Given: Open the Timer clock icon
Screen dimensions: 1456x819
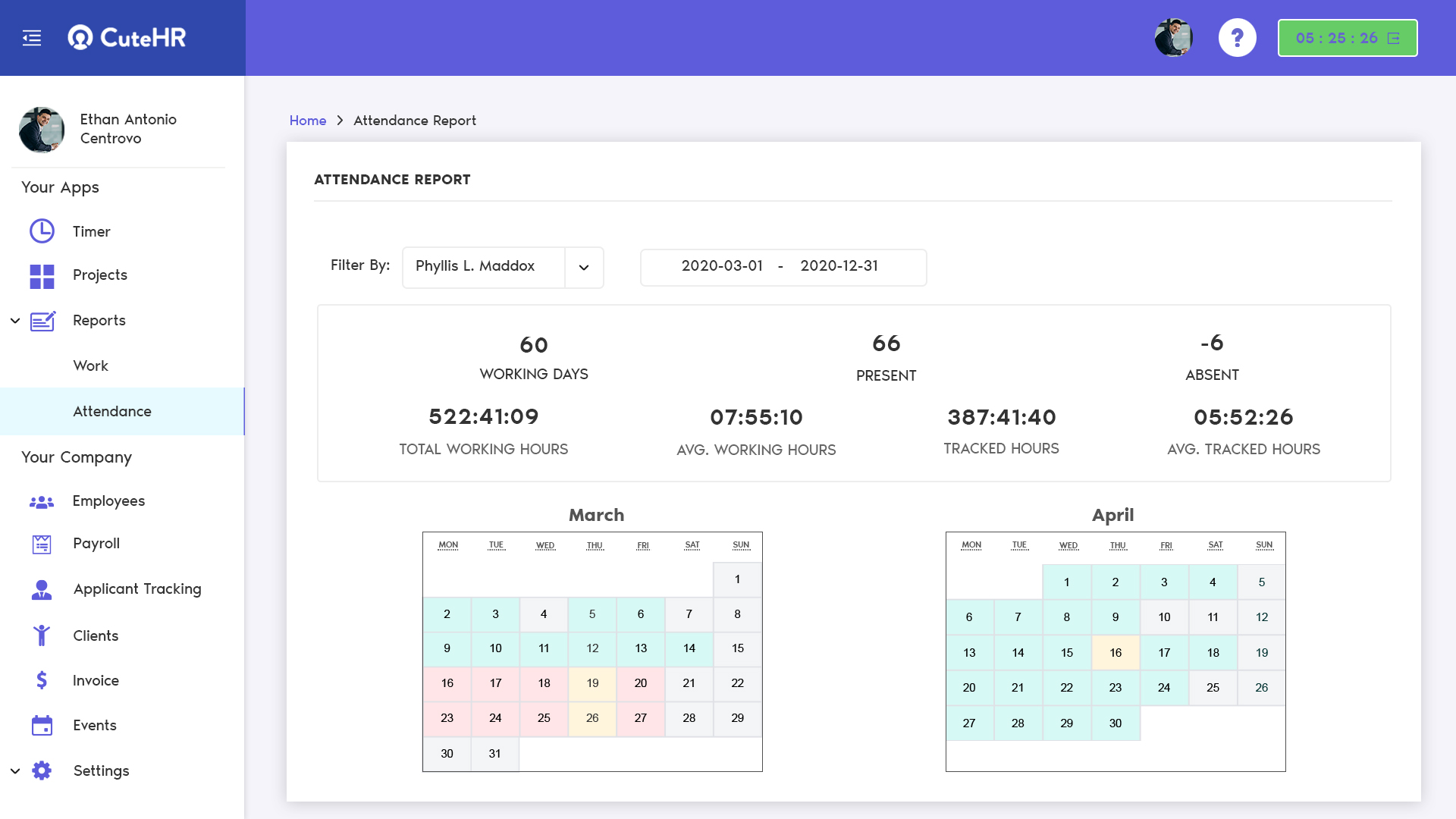Looking at the screenshot, I should pyautogui.click(x=42, y=231).
